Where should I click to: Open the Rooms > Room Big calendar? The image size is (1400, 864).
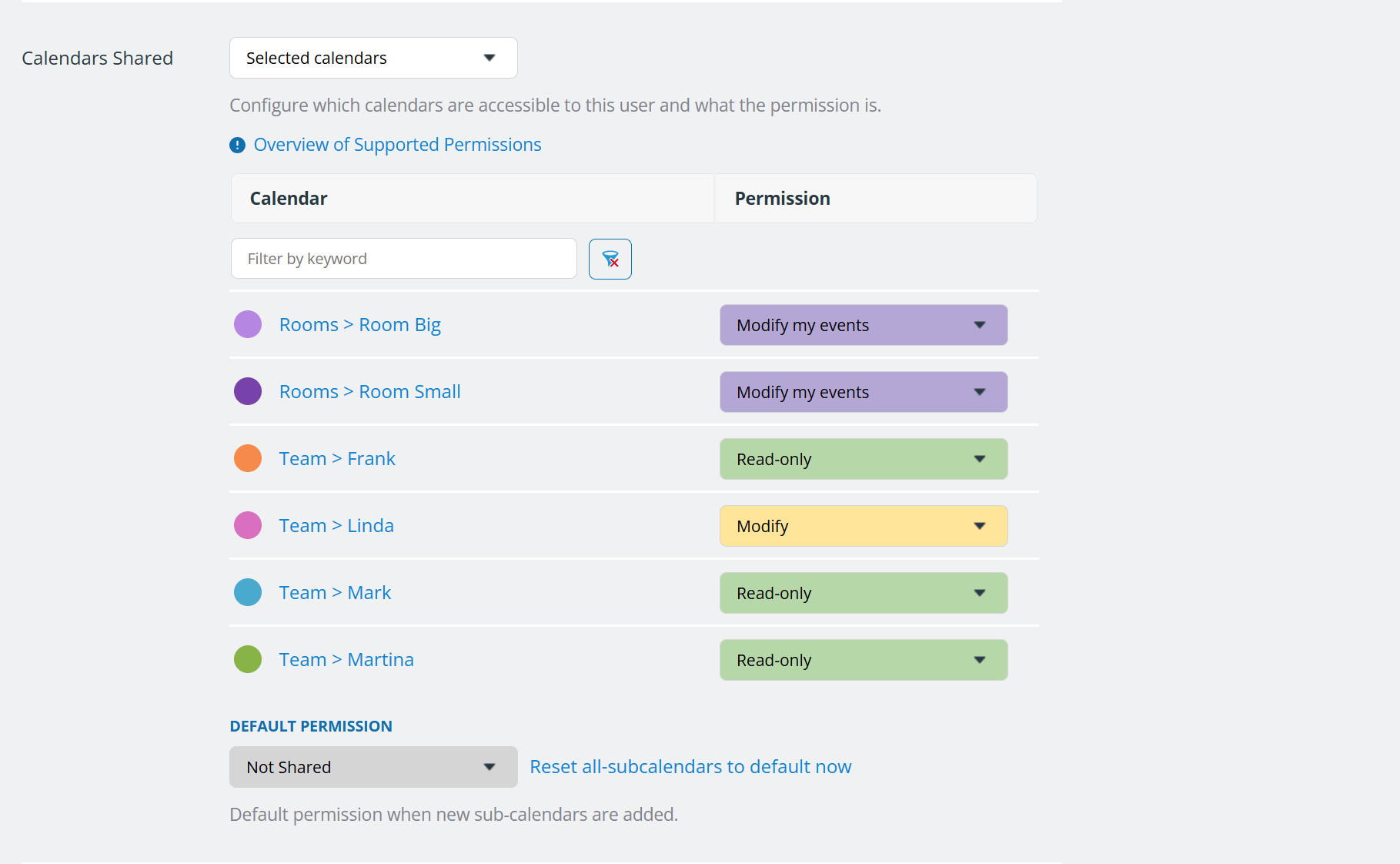coord(359,324)
